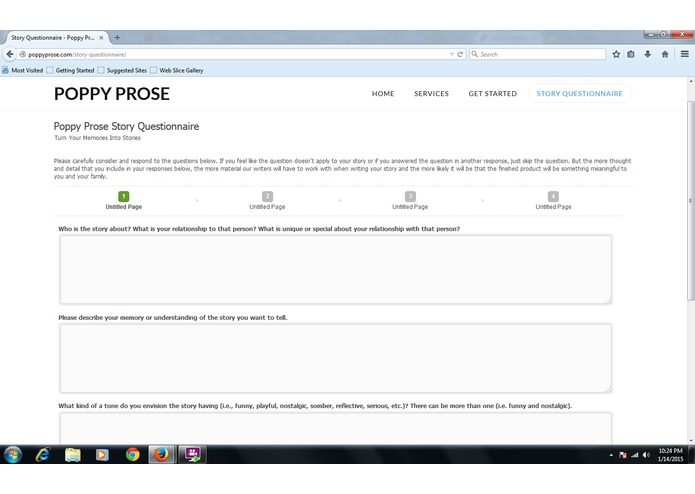Jump to step 2 Untitled Page
This screenshot has width=695, height=494.
click(x=267, y=200)
